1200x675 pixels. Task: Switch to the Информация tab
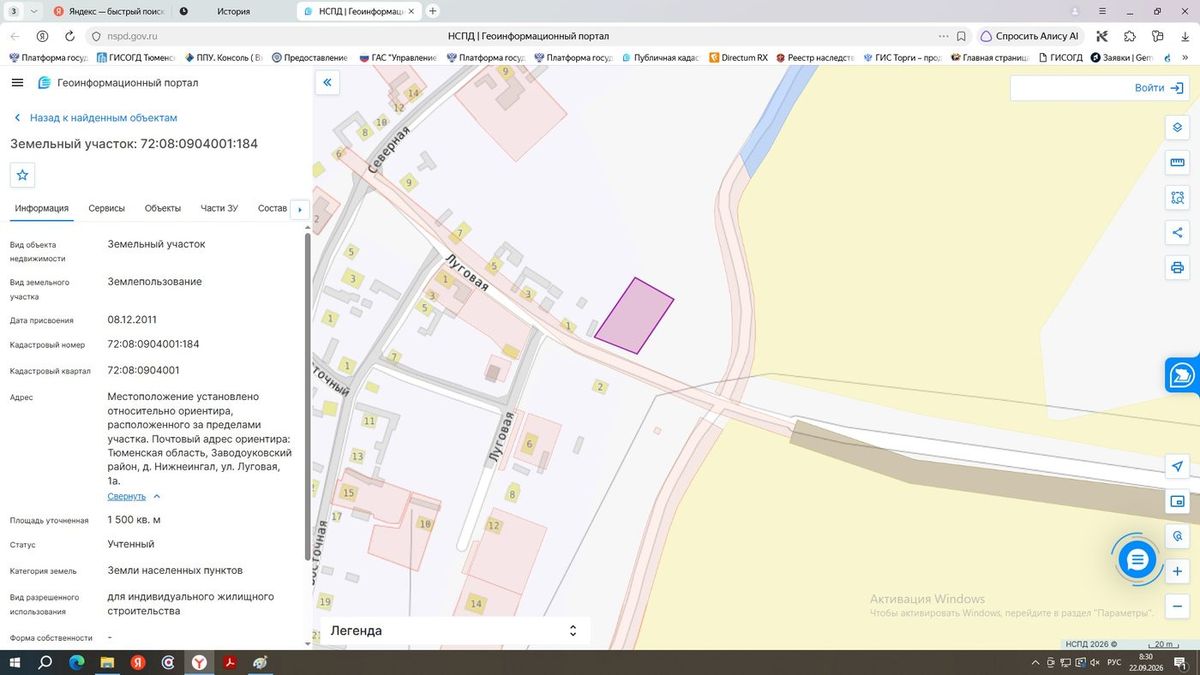click(42, 208)
